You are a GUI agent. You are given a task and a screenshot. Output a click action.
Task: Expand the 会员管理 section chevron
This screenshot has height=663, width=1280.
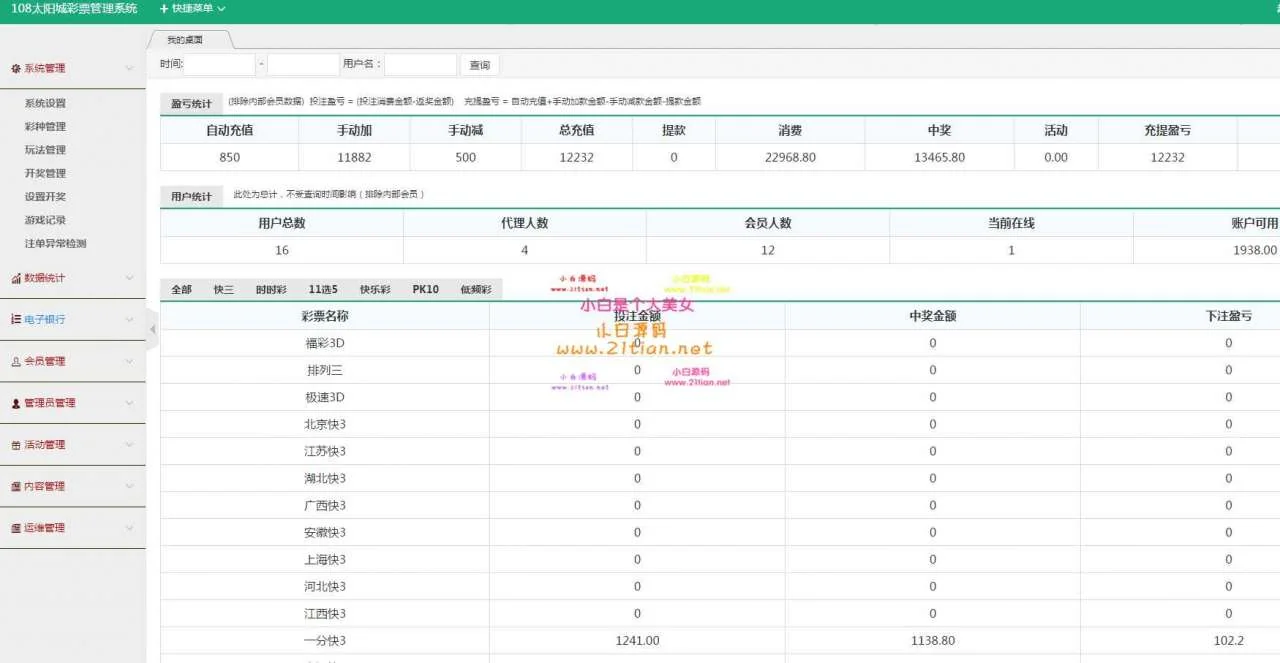tap(129, 362)
